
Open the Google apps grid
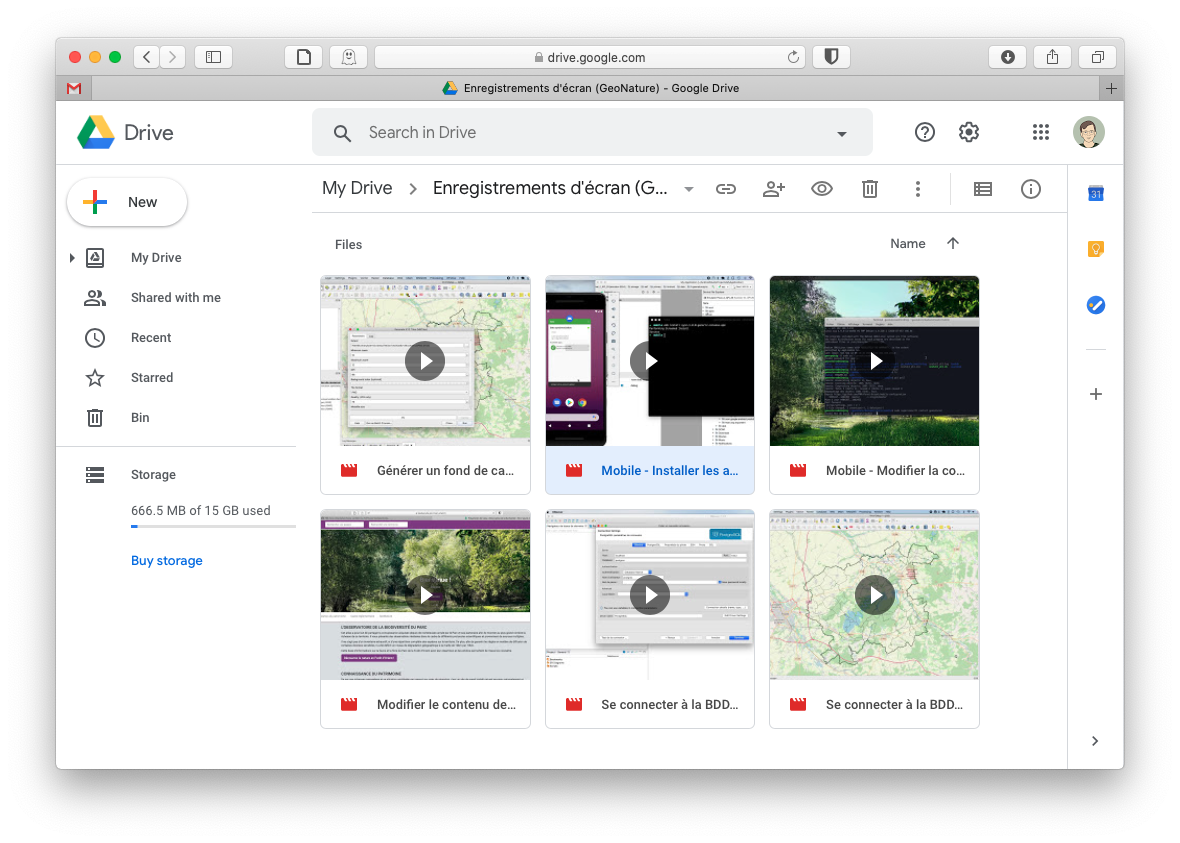(x=1041, y=132)
